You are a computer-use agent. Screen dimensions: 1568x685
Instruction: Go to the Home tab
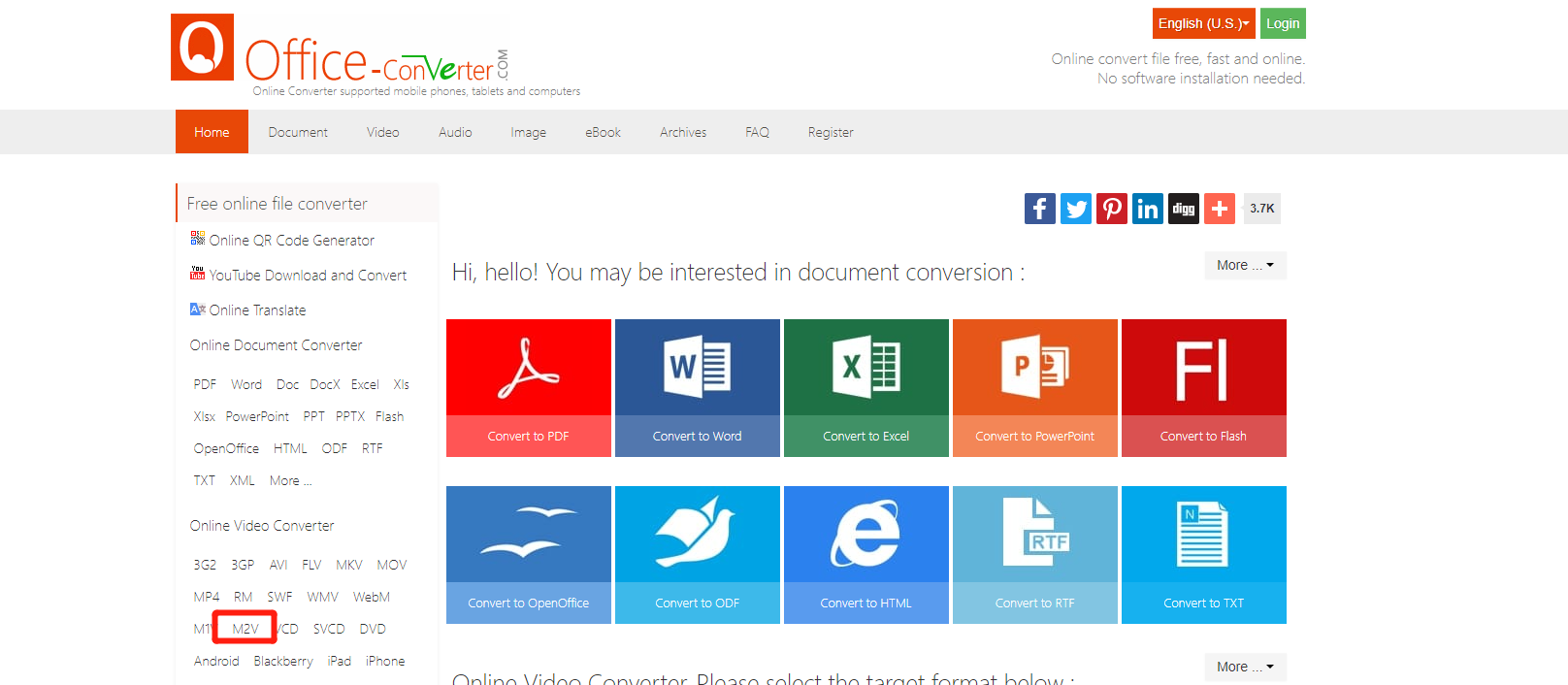pyautogui.click(x=212, y=132)
